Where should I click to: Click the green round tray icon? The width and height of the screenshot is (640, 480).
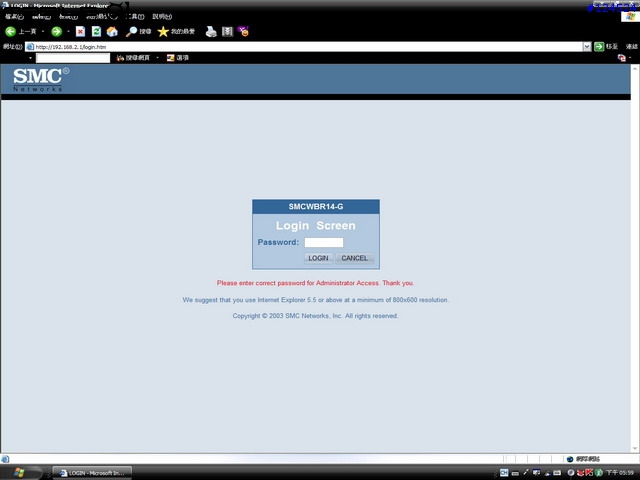[599, 473]
